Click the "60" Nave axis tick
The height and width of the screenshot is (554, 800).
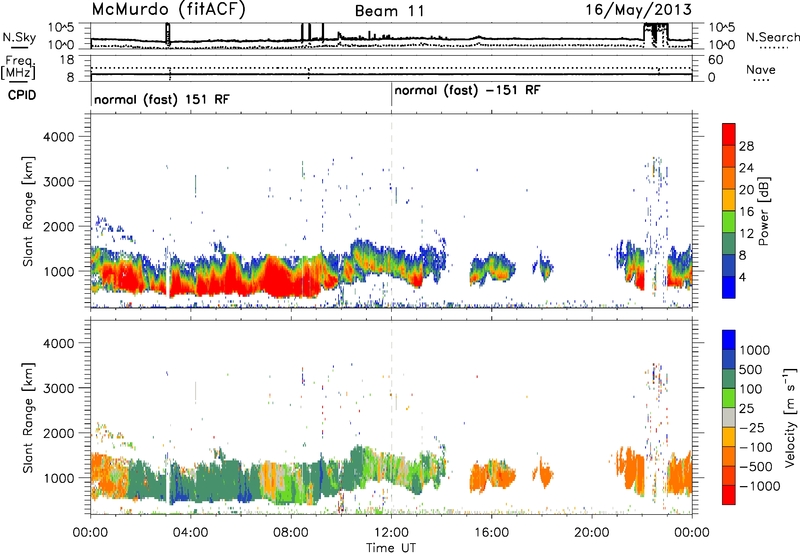coord(715,60)
